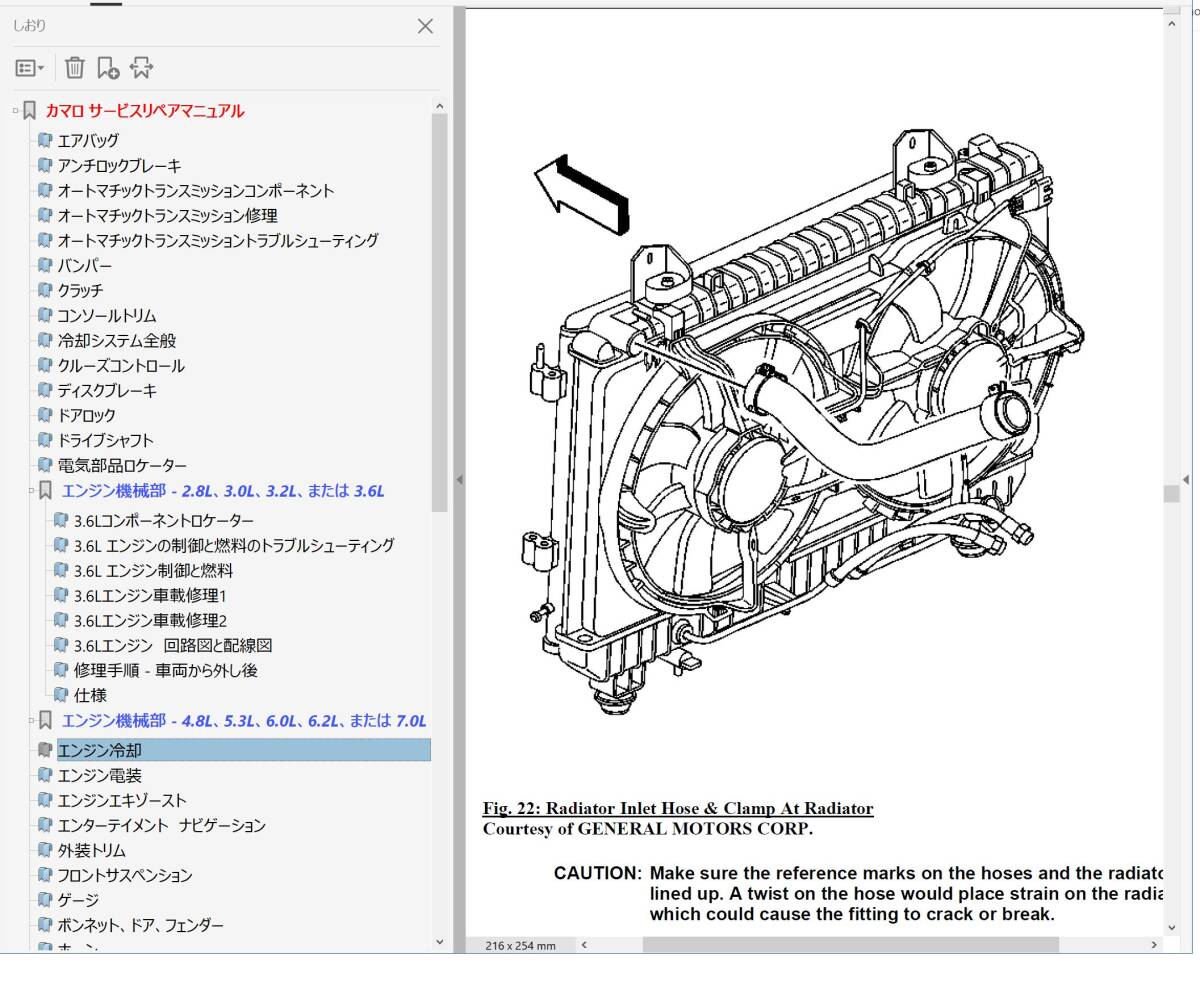Open オートマチックトランスミッション修理 bookmark

point(167,216)
